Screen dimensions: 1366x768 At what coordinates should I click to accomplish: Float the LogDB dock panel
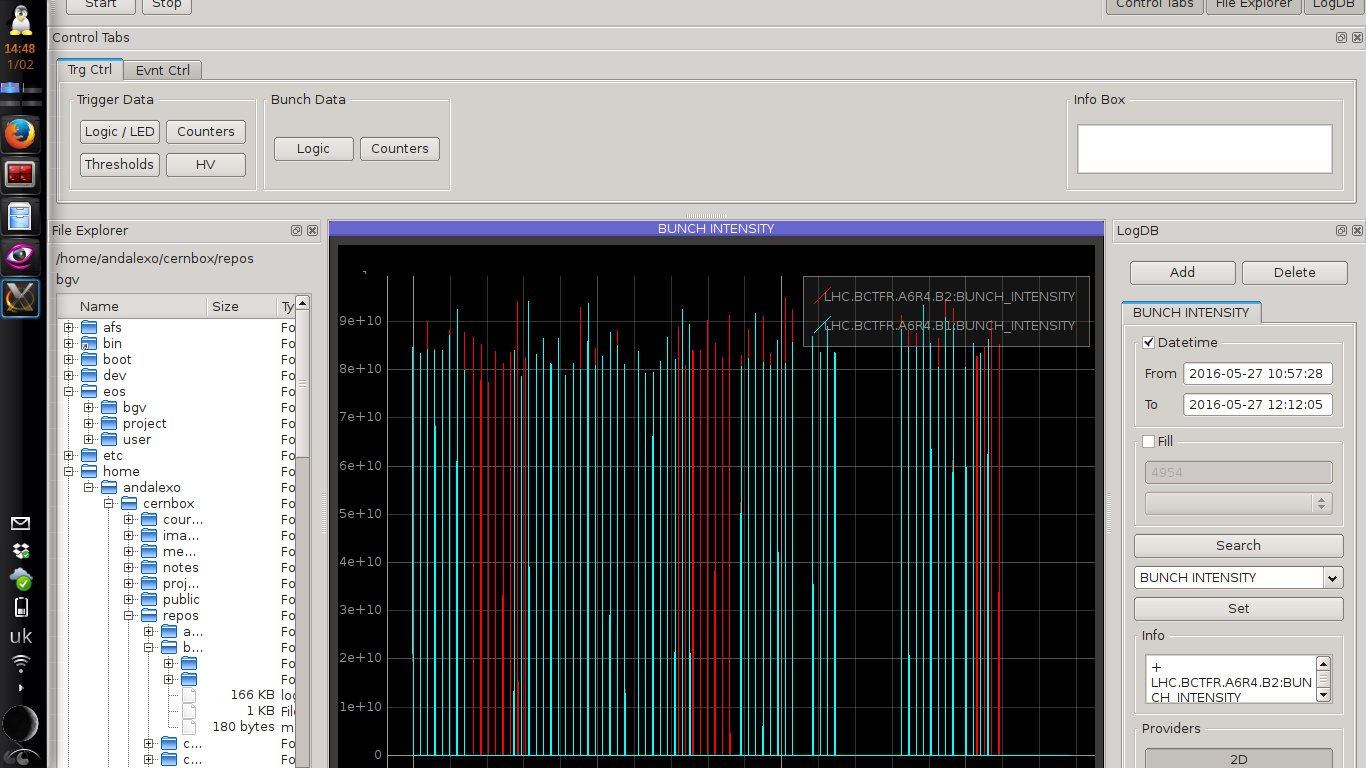point(1341,231)
